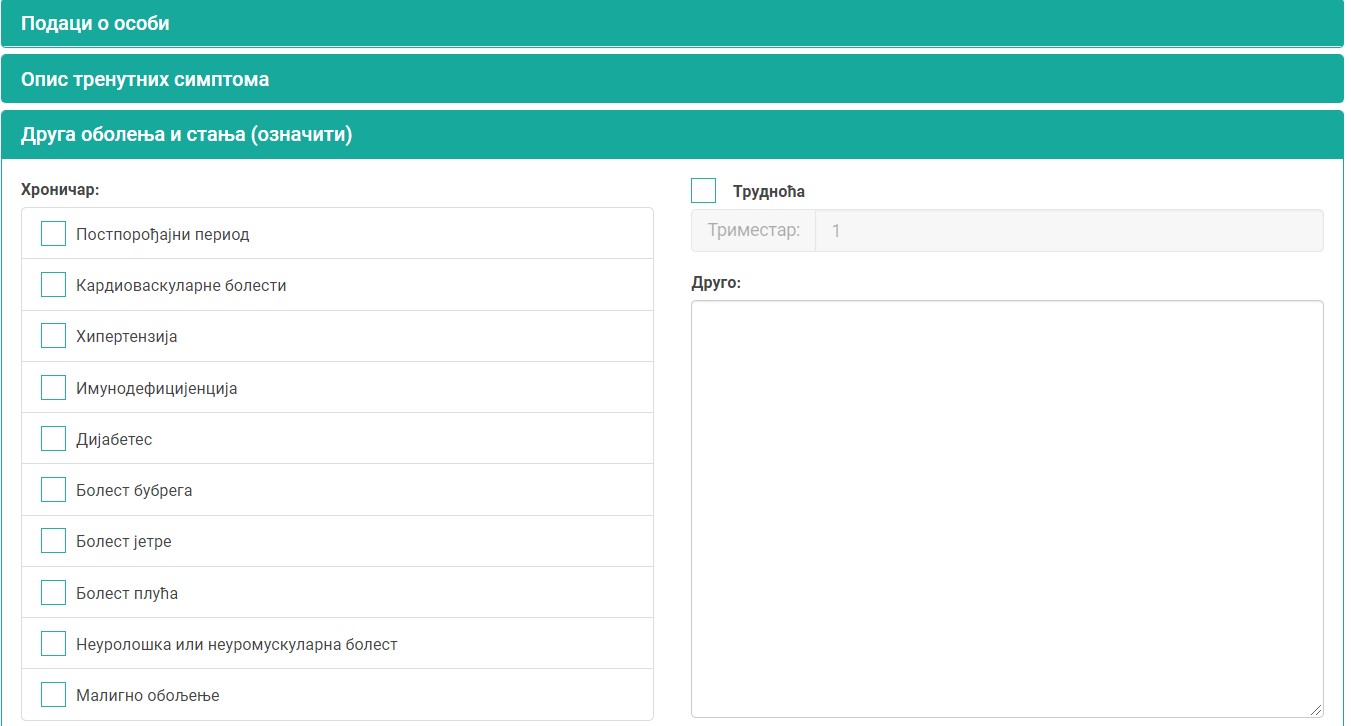Click the Хроничар label

click(60, 188)
